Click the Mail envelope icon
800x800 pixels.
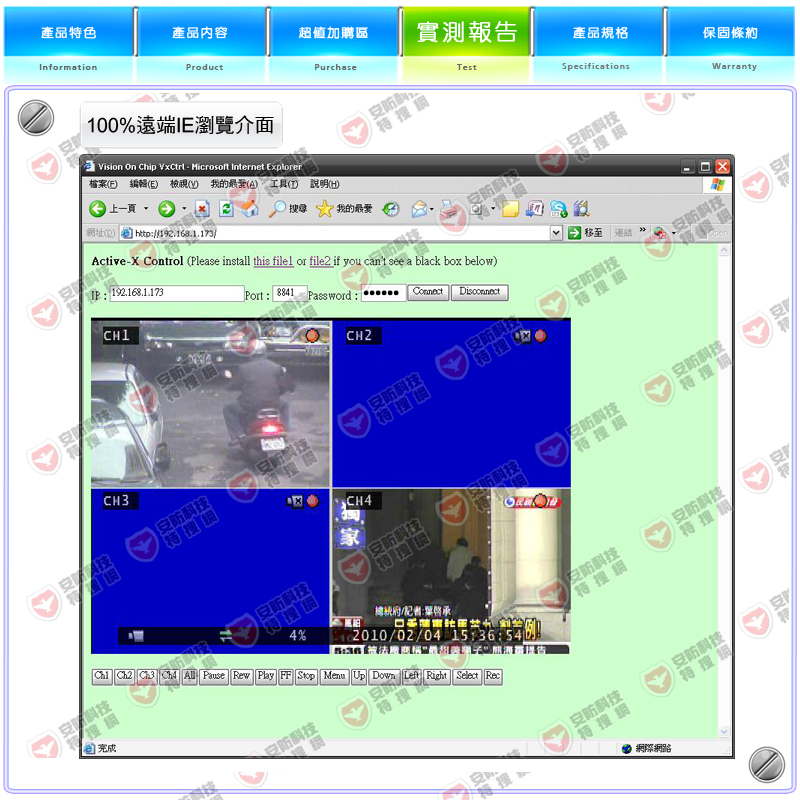pyautogui.click(x=419, y=209)
